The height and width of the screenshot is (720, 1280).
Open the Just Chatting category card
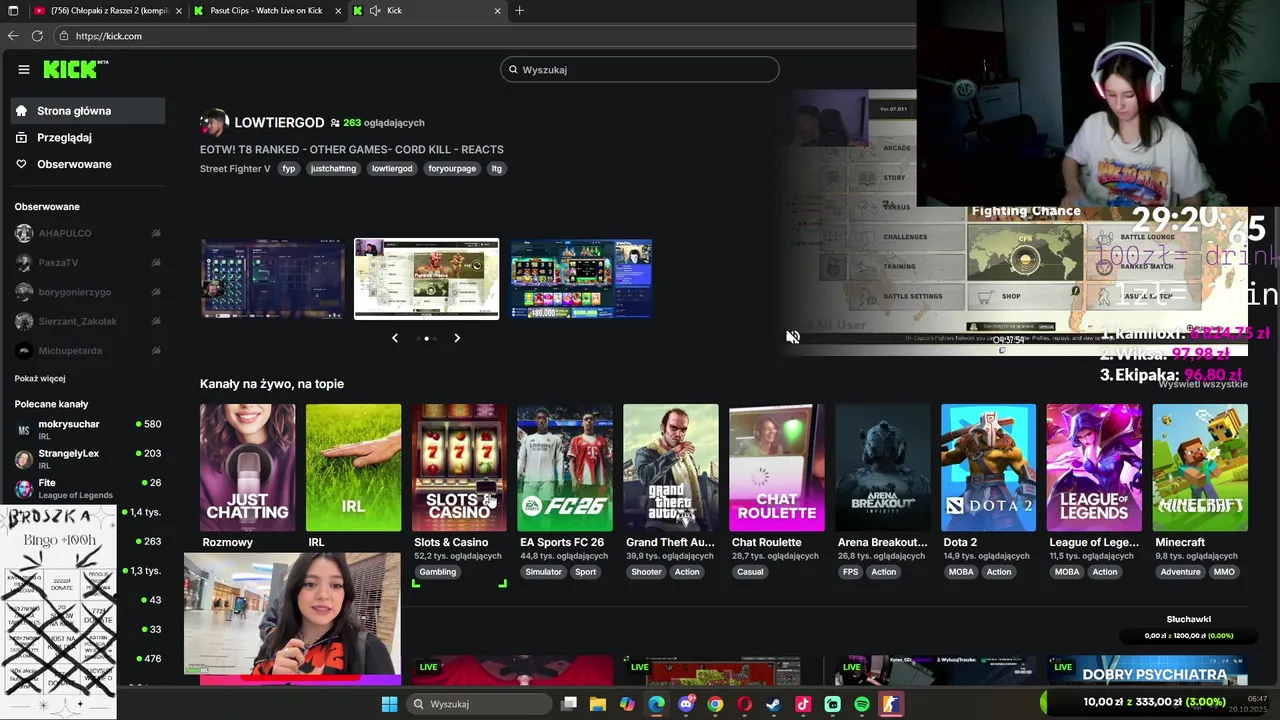[x=247, y=468]
